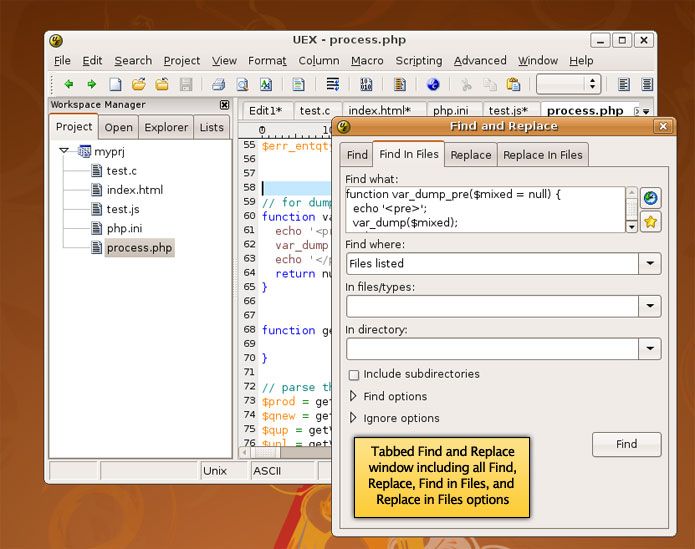Click the green back arrow toolbar icon
Image resolution: width=695 pixels, height=549 pixels.
point(69,84)
